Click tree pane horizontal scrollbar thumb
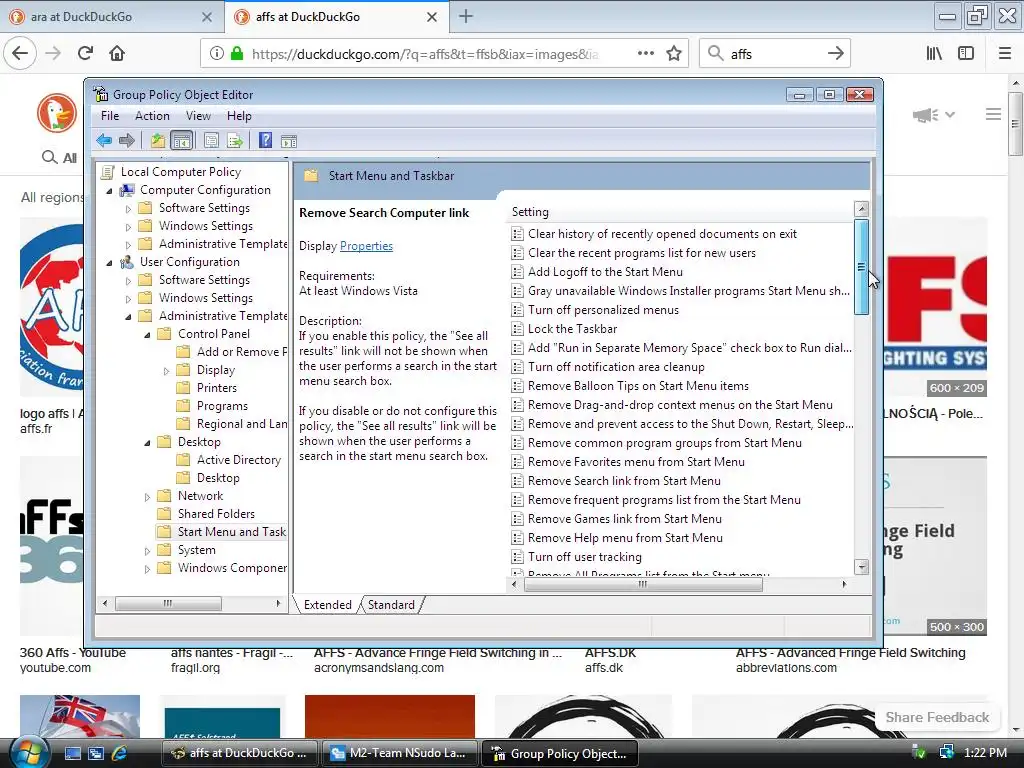This screenshot has height=768, width=1024. click(x=168, y=603)
